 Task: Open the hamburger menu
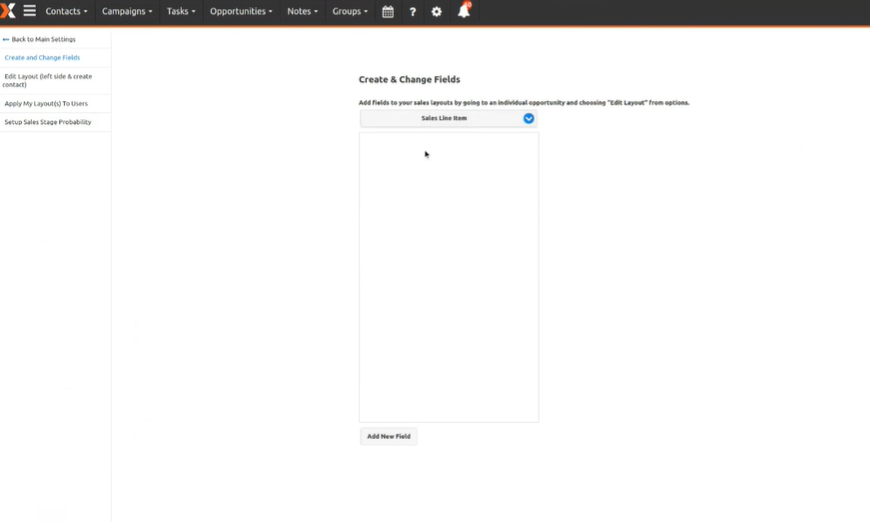point(30,11)
